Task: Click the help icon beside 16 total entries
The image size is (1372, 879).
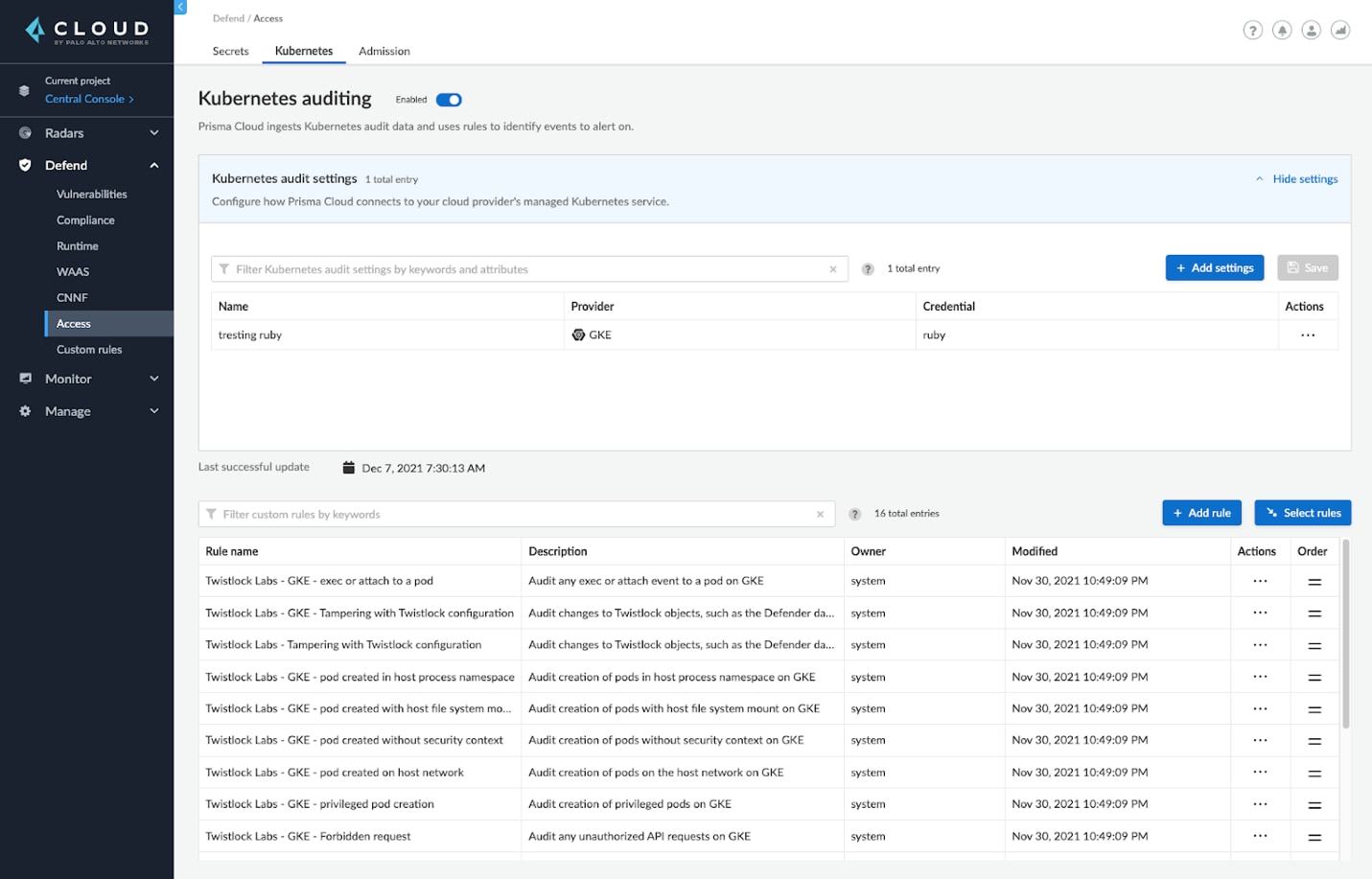Action: [854, 515]
